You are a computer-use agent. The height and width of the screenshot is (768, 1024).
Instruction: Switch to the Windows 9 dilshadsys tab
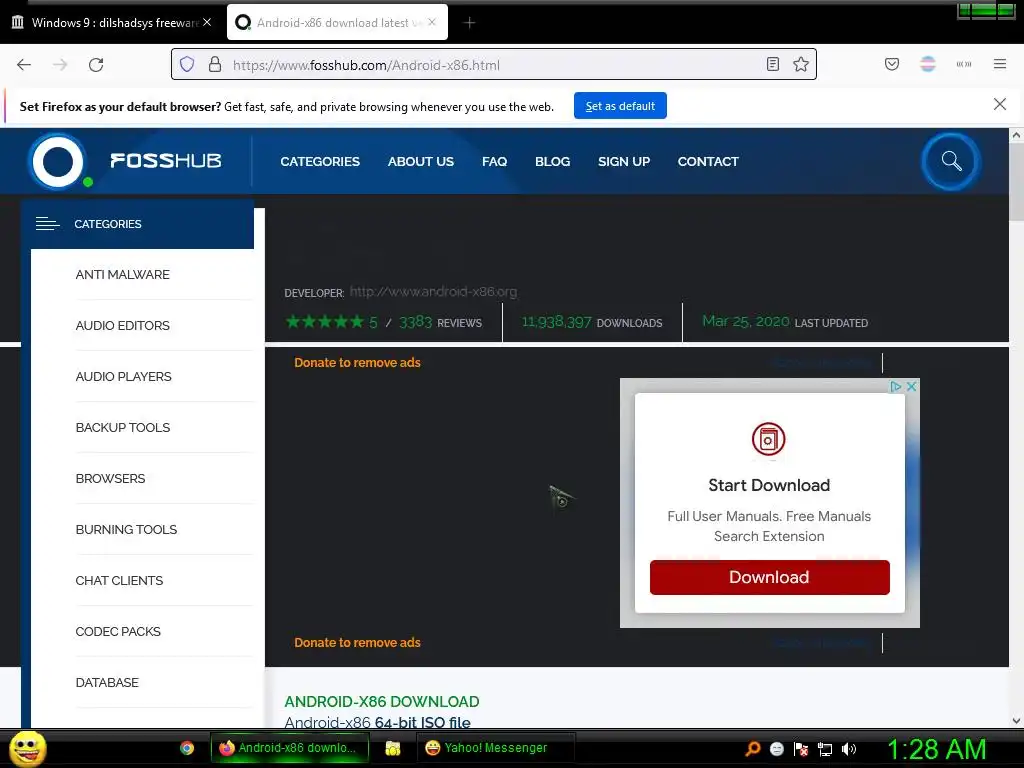click(x=113, y=22)
